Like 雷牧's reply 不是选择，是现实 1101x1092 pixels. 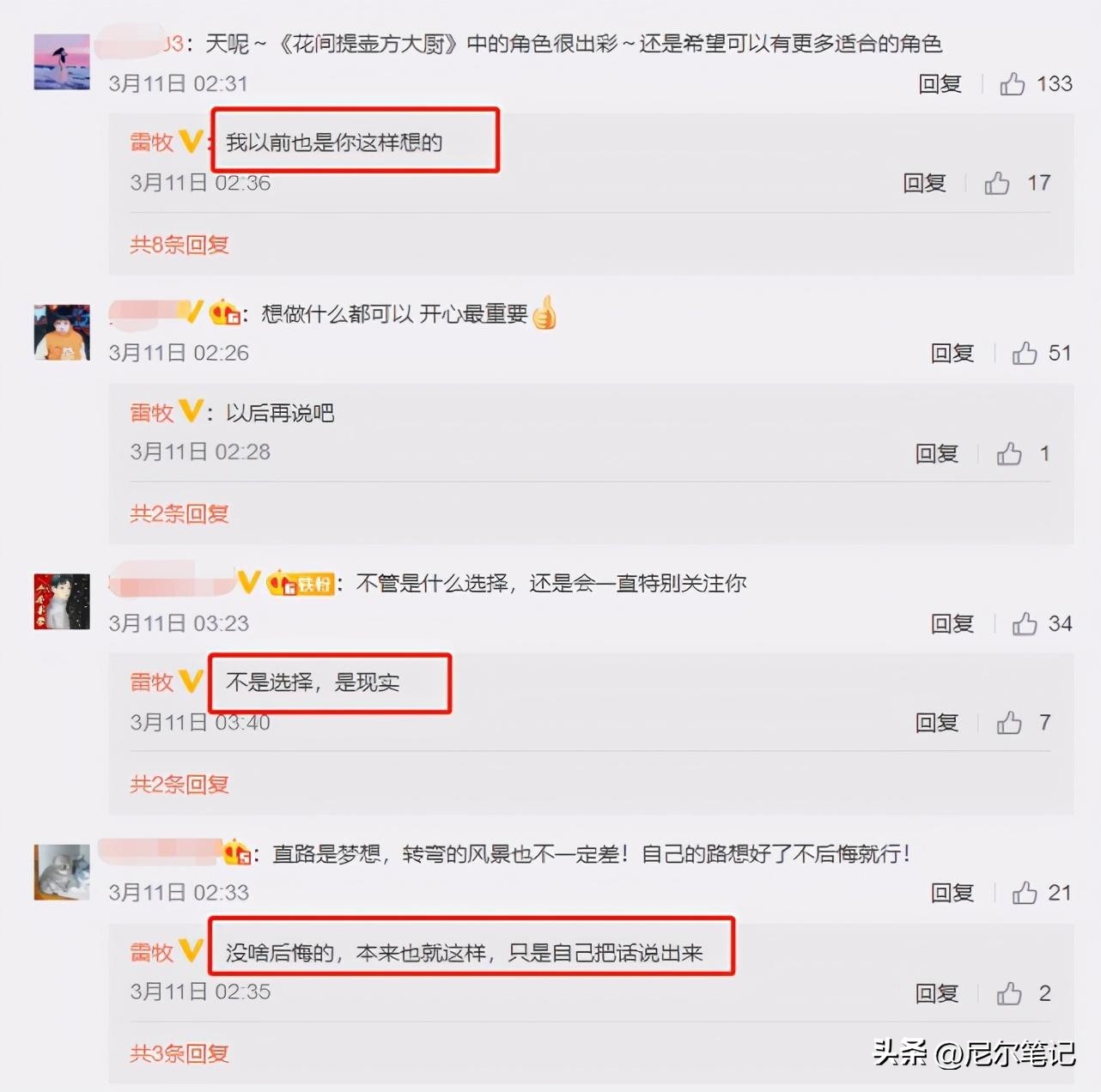tap(1009, 723)
